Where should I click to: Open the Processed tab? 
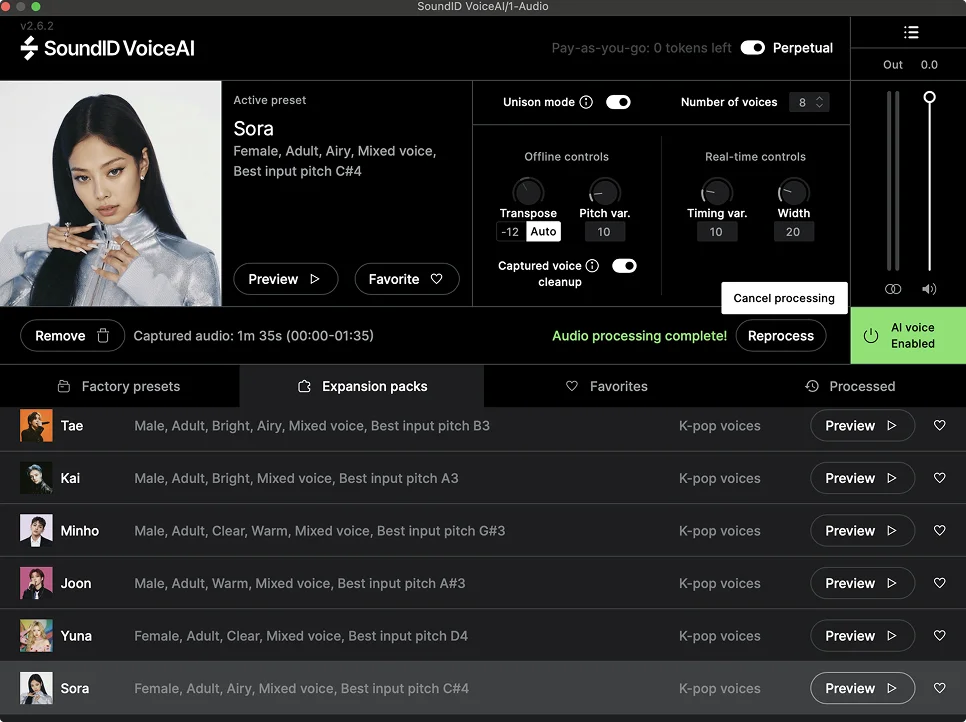(x=850, y=386)
